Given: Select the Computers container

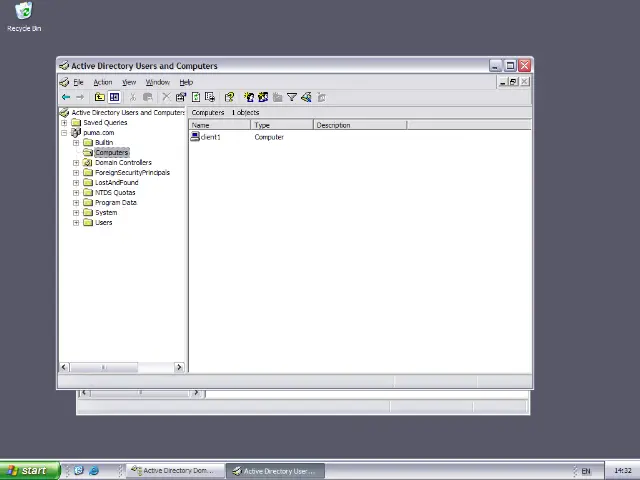Looking at the screenshot, I should [x=112, y=153].
